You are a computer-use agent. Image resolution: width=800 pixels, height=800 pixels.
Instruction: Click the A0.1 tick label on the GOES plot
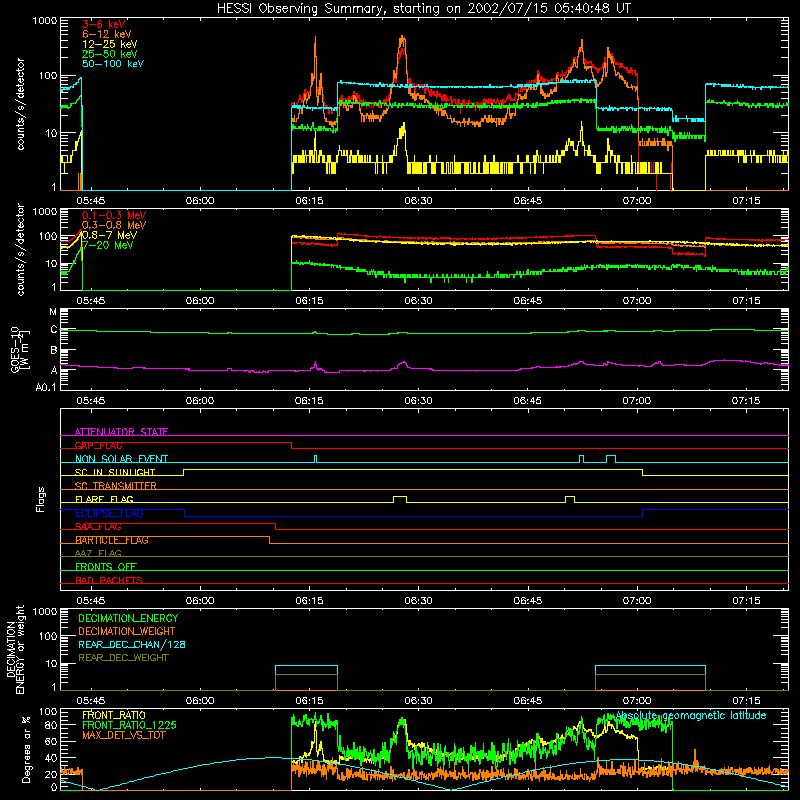[x=46, y=388]
